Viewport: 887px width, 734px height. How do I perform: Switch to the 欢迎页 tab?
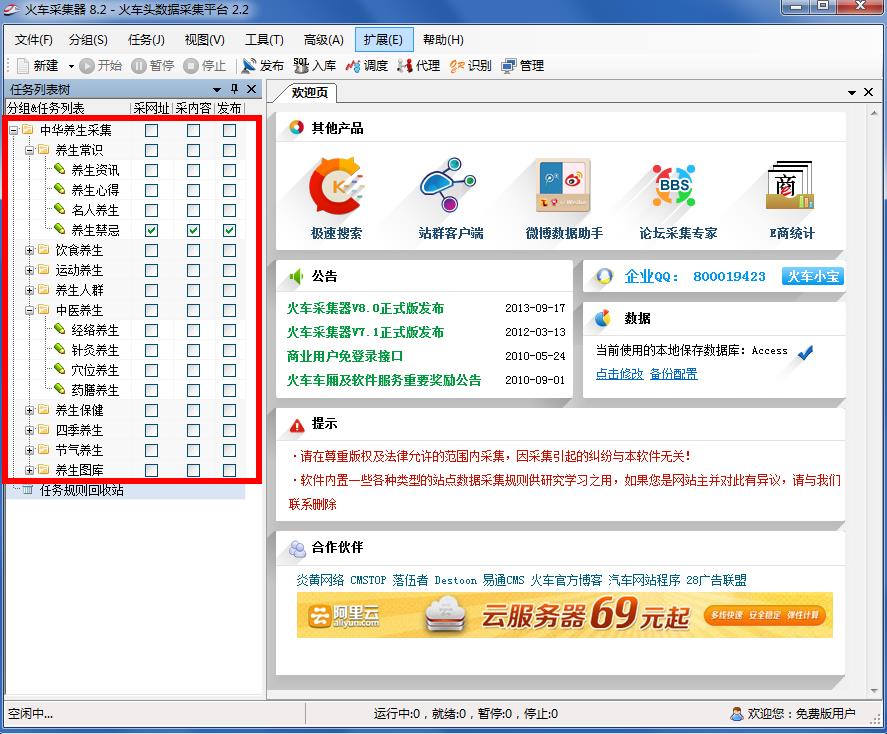click(x=309, y=92)
